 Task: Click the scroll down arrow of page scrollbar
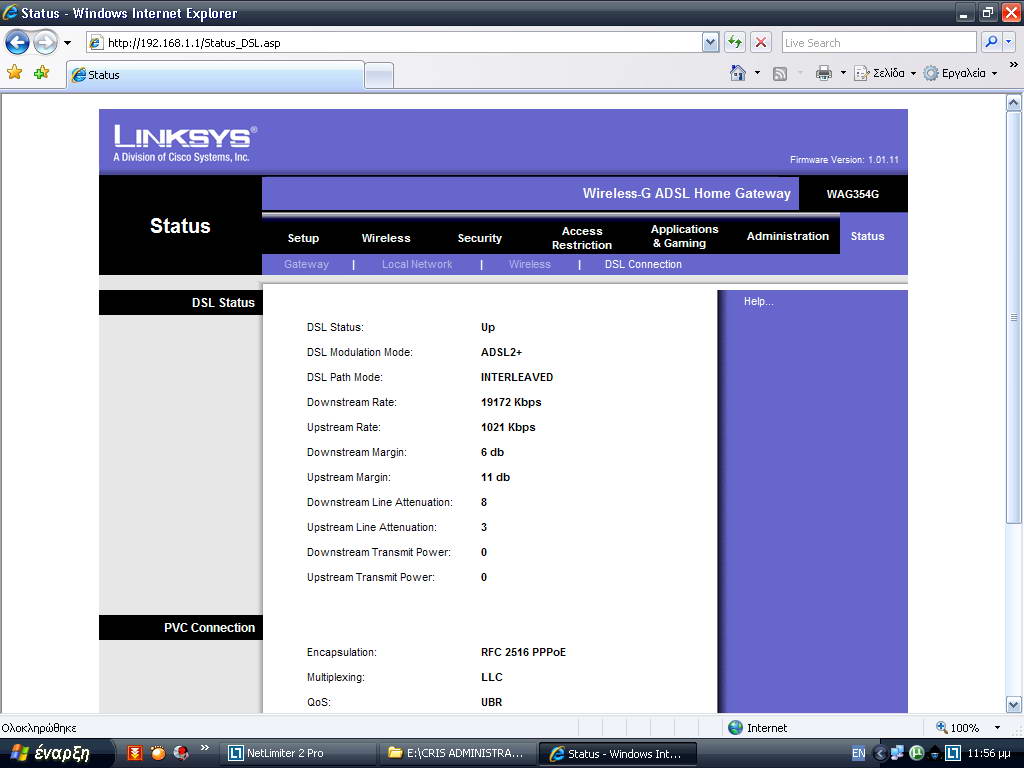point(1014,705)
